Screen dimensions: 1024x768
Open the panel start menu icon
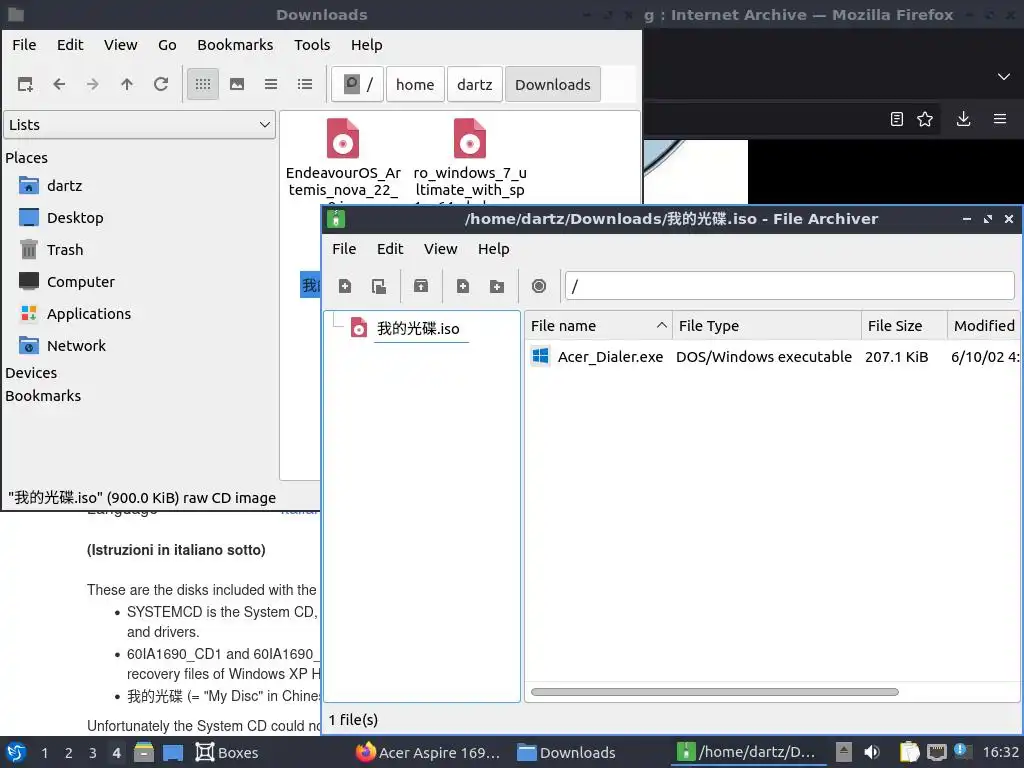click(16, 752)
